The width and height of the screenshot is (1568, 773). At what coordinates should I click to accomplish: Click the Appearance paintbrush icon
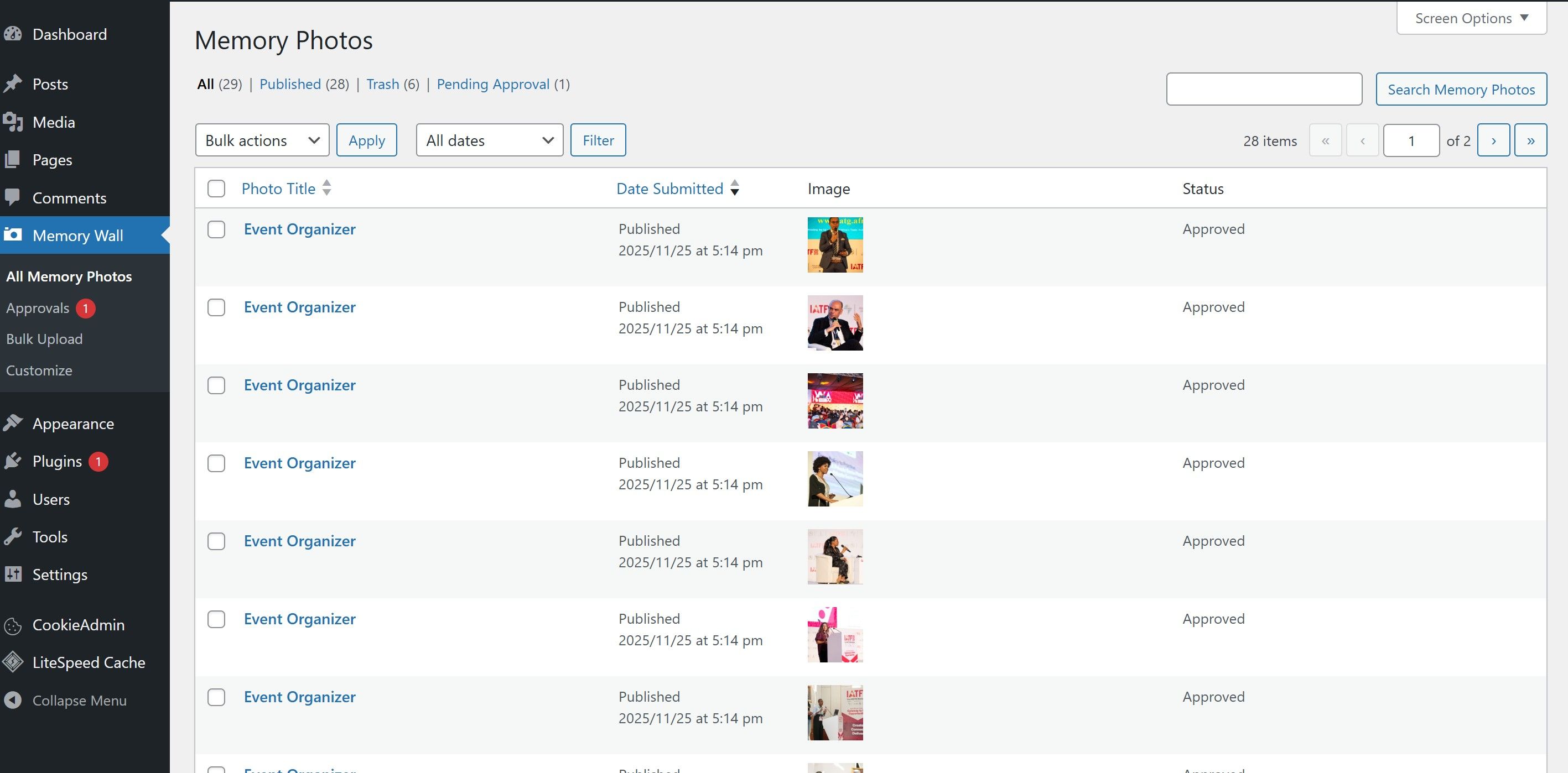(x=13, y=424)
